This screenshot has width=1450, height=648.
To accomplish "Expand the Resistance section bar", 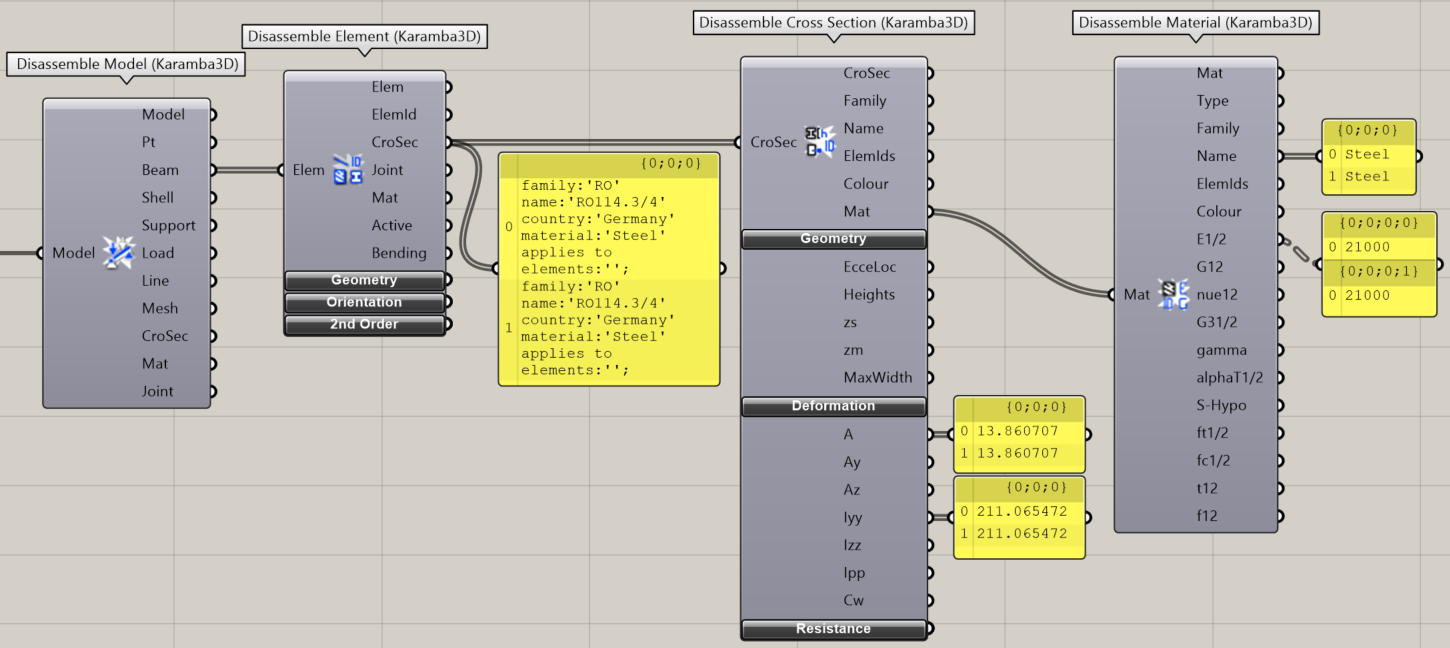I will coord(833,629).
